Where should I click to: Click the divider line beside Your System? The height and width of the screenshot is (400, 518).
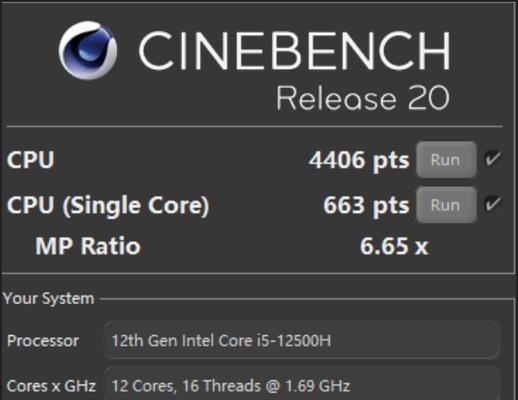[x=307, y=299]
